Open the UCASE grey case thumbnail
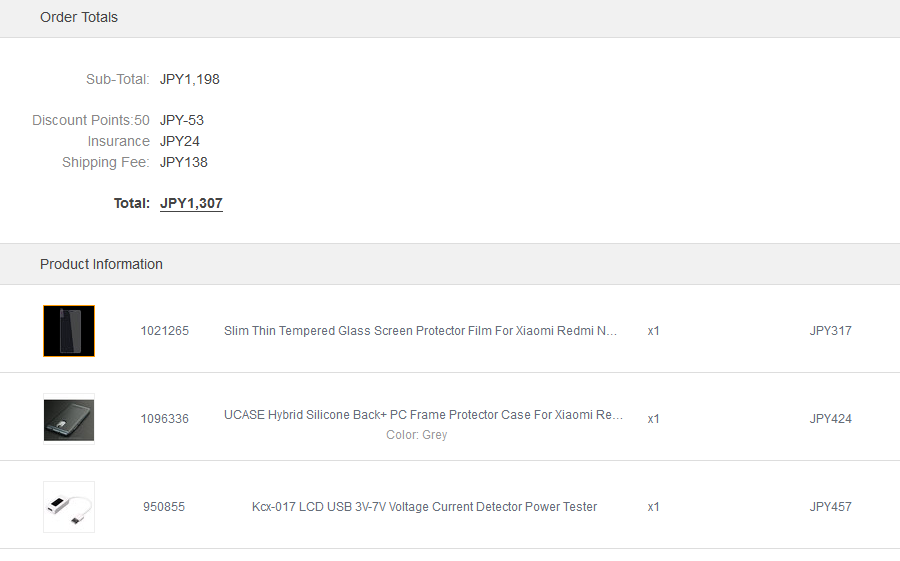This screenshot has width=900, height=561. click(x=69, y=419)
